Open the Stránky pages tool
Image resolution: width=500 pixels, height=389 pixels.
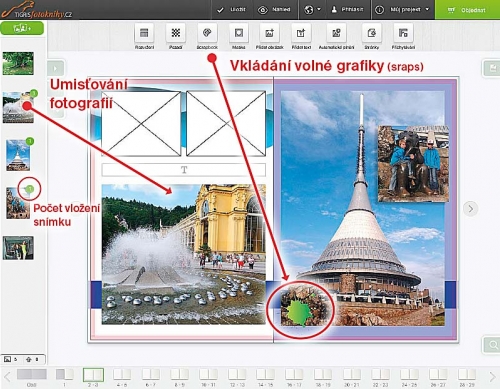371,33
